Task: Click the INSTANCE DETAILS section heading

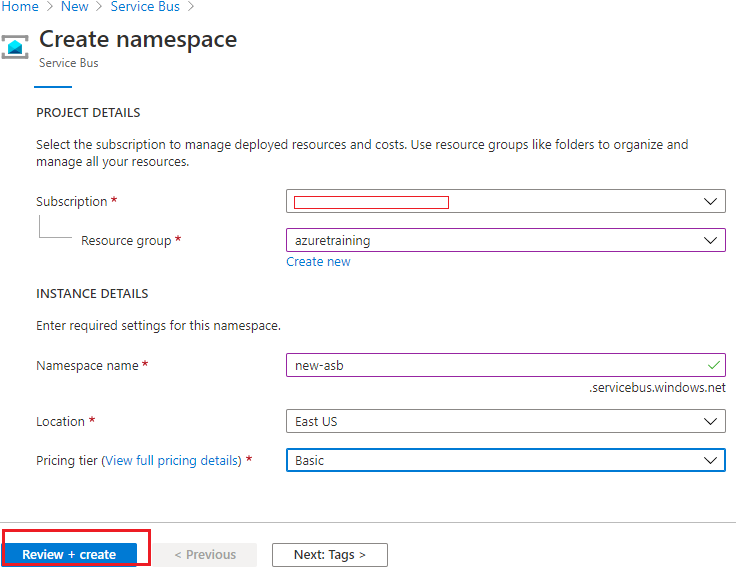Action: coord(92,294)
